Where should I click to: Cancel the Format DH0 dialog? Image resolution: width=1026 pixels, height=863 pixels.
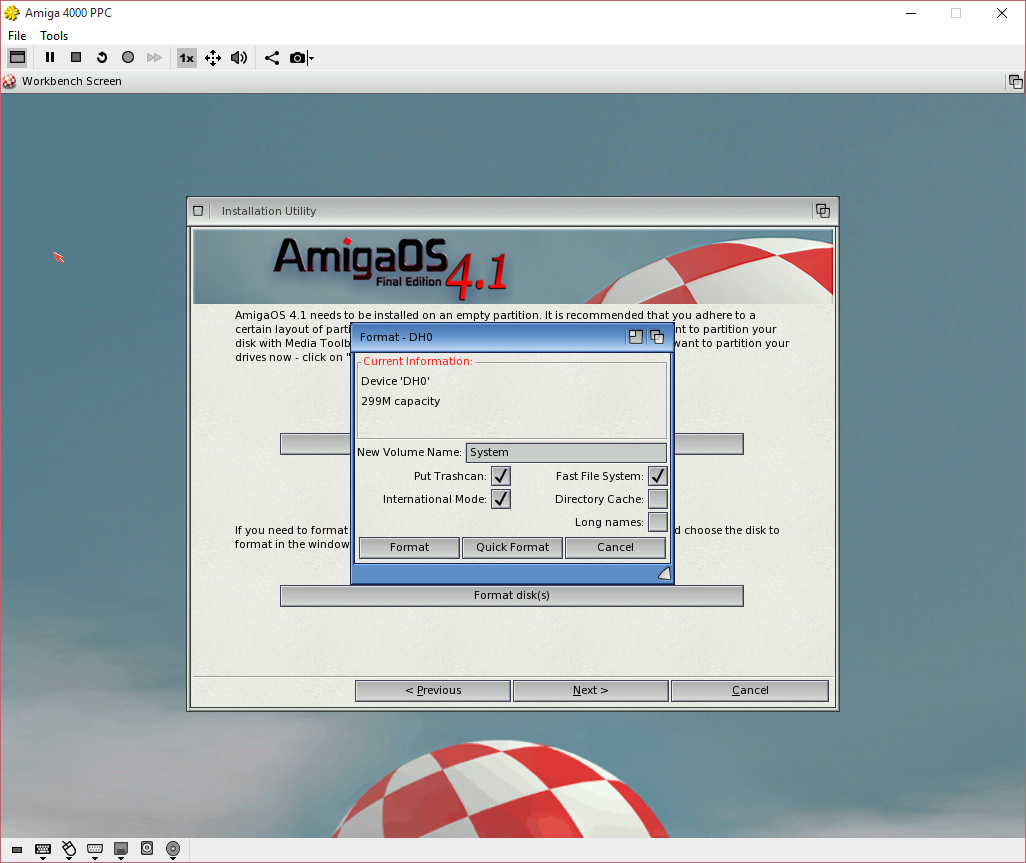(615, 547)
